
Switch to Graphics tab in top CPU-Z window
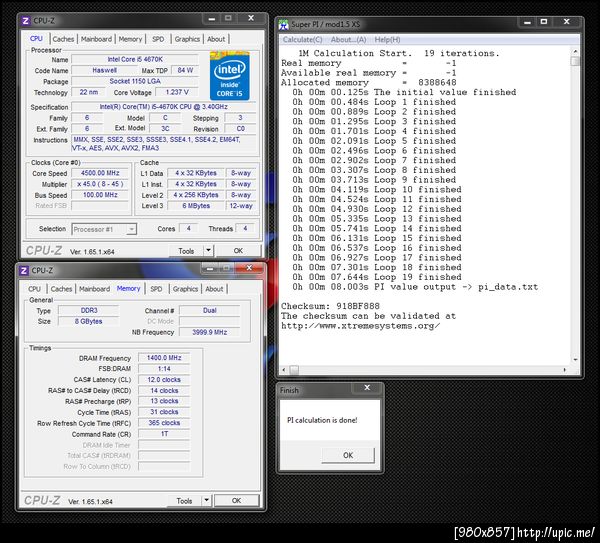point(187,39)
